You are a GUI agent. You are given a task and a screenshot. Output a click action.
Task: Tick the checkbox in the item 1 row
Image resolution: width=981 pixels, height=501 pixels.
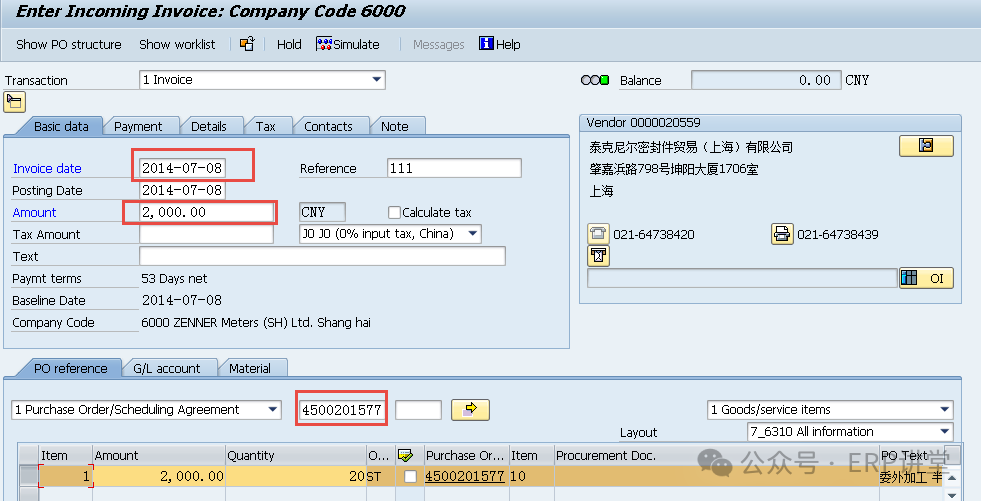[410, 477]
